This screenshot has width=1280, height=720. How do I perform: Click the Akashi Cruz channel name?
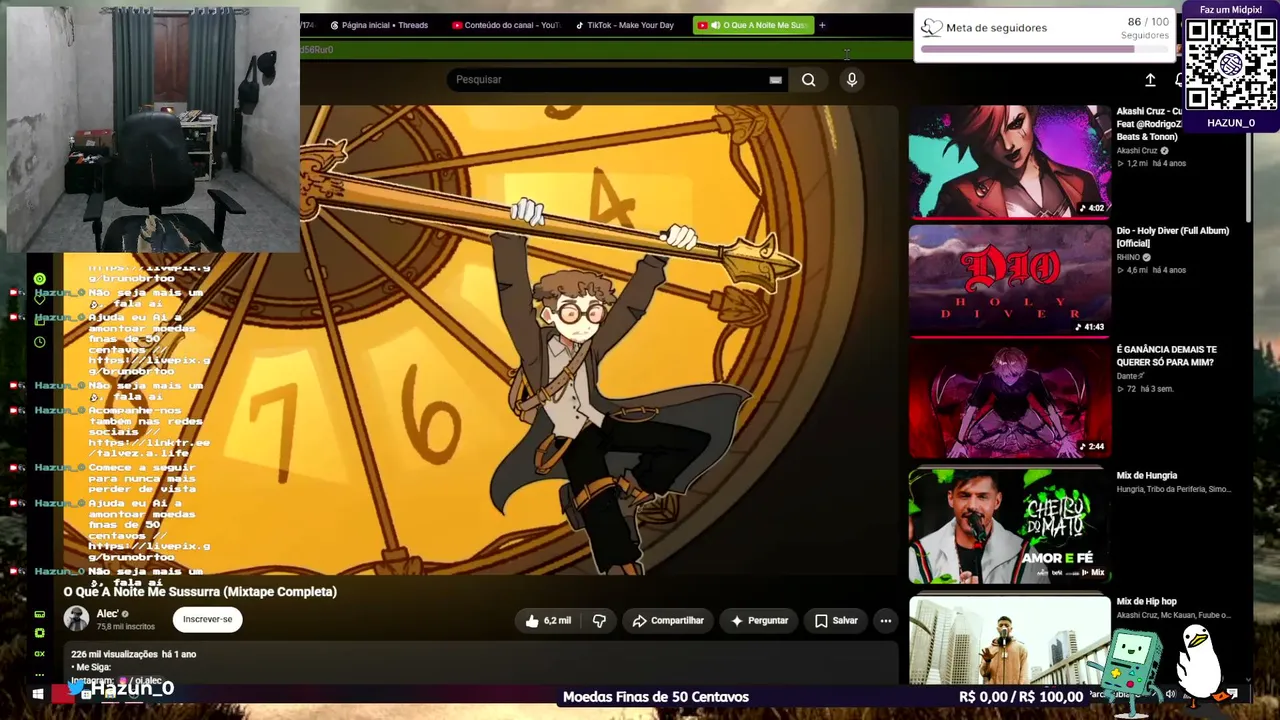click(1137, 151)
